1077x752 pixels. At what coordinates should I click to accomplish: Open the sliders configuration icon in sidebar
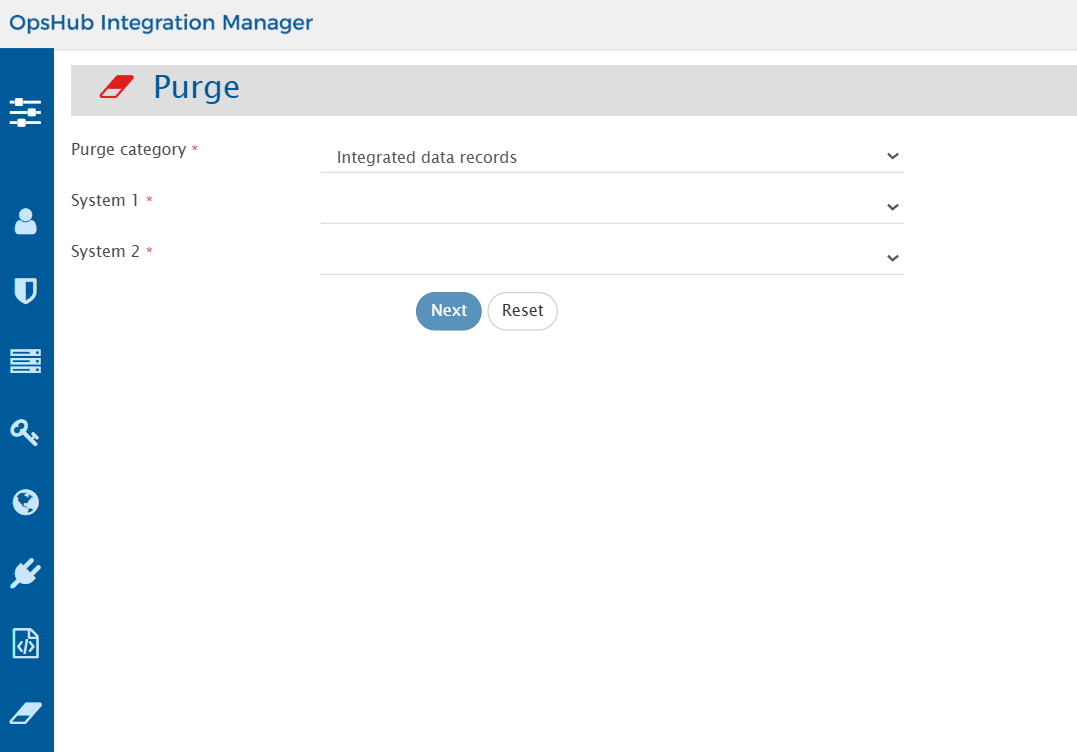click(26, 112)
